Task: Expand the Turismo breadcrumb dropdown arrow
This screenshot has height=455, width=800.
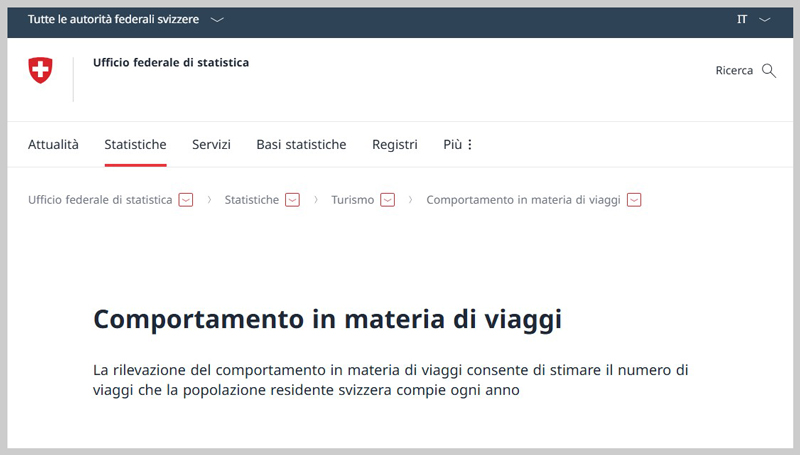Action: tap(387, 200)
